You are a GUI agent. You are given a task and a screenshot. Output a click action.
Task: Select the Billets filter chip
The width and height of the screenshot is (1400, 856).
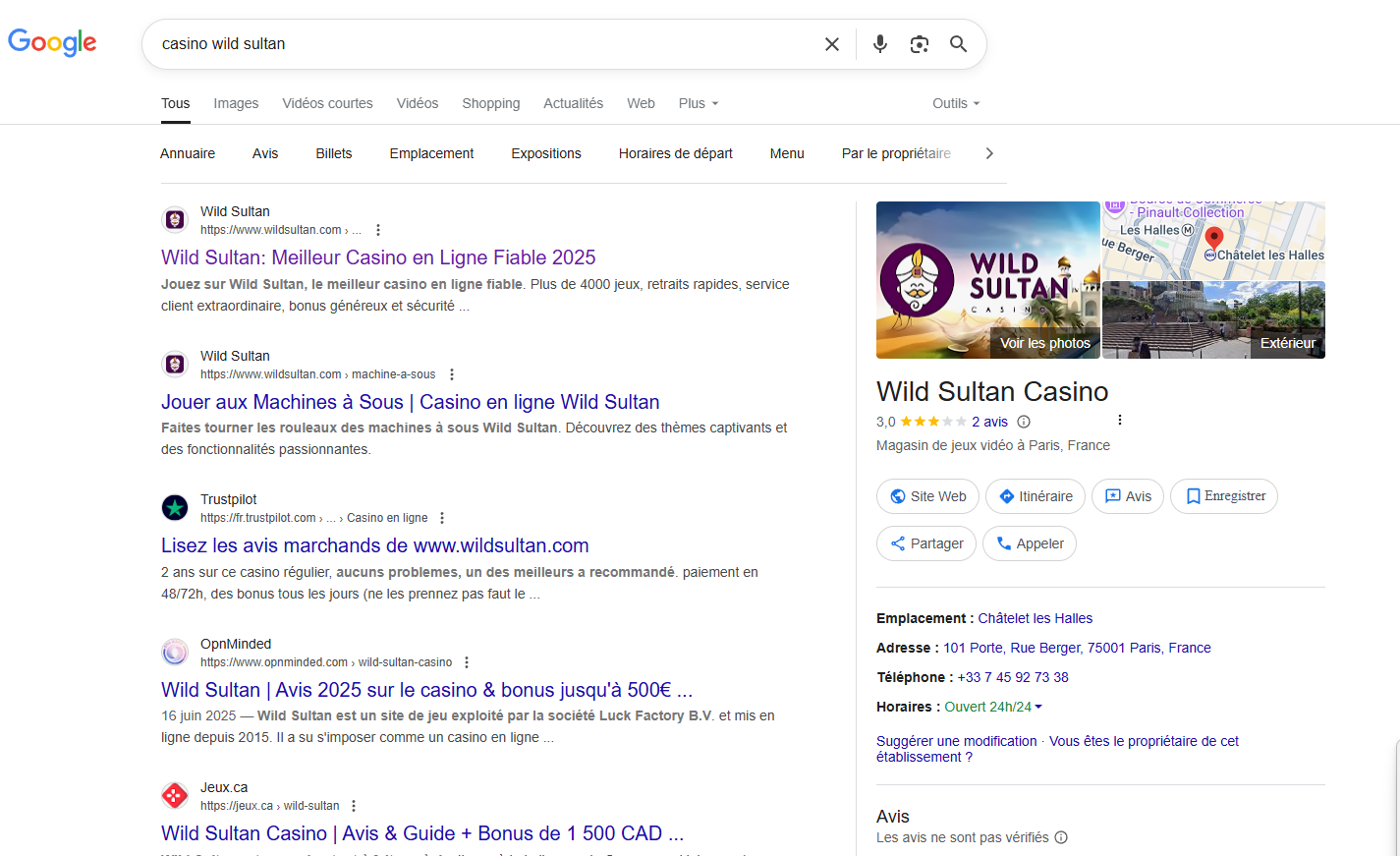334,153
